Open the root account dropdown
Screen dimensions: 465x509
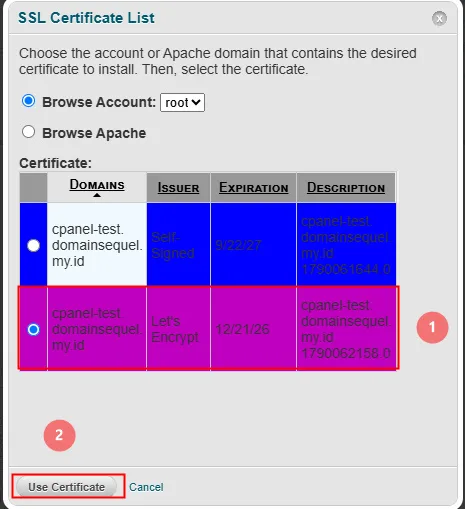(x=182, y=103)
